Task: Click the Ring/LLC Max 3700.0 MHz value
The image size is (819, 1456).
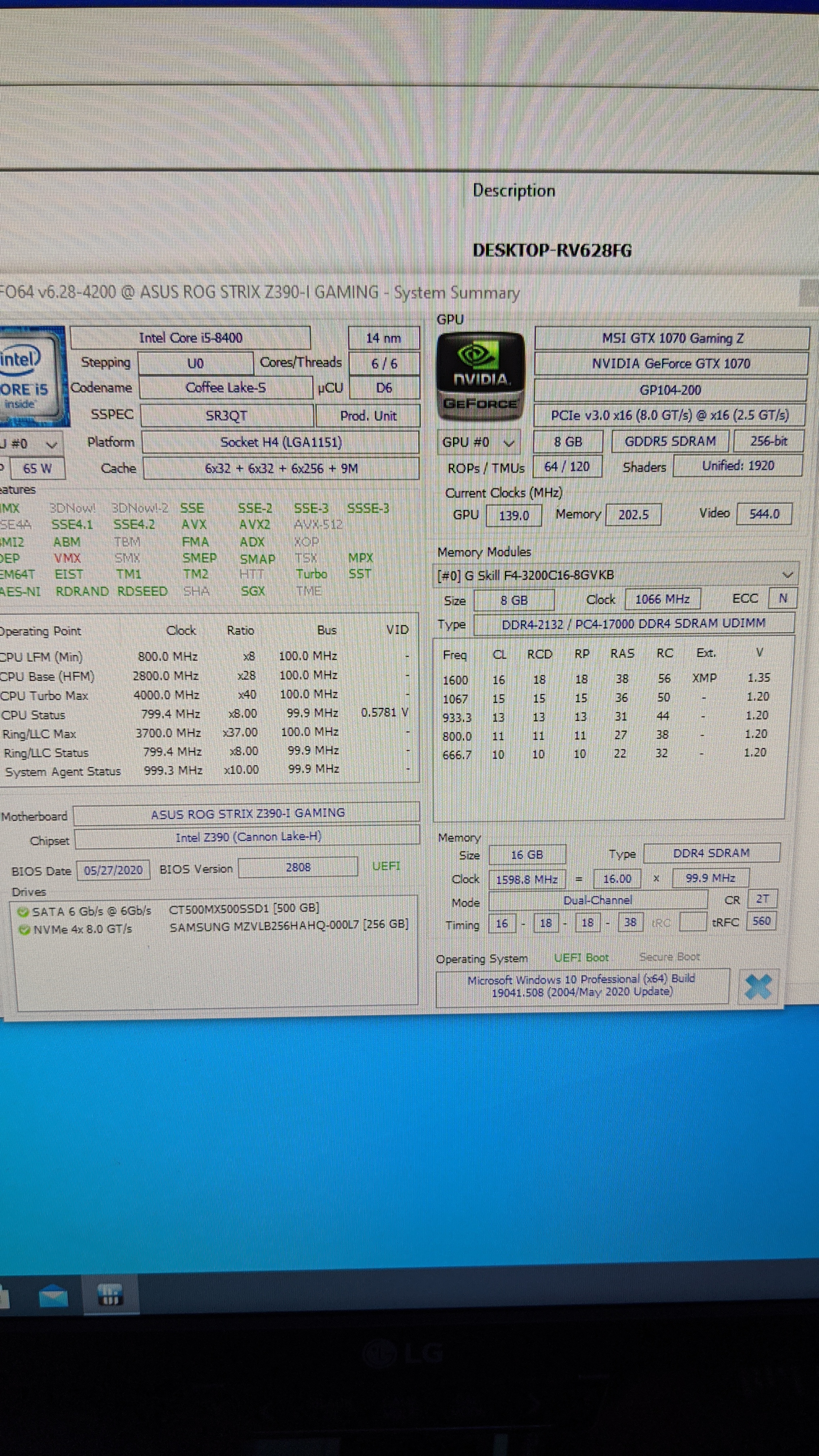Action: click(168, 733)
